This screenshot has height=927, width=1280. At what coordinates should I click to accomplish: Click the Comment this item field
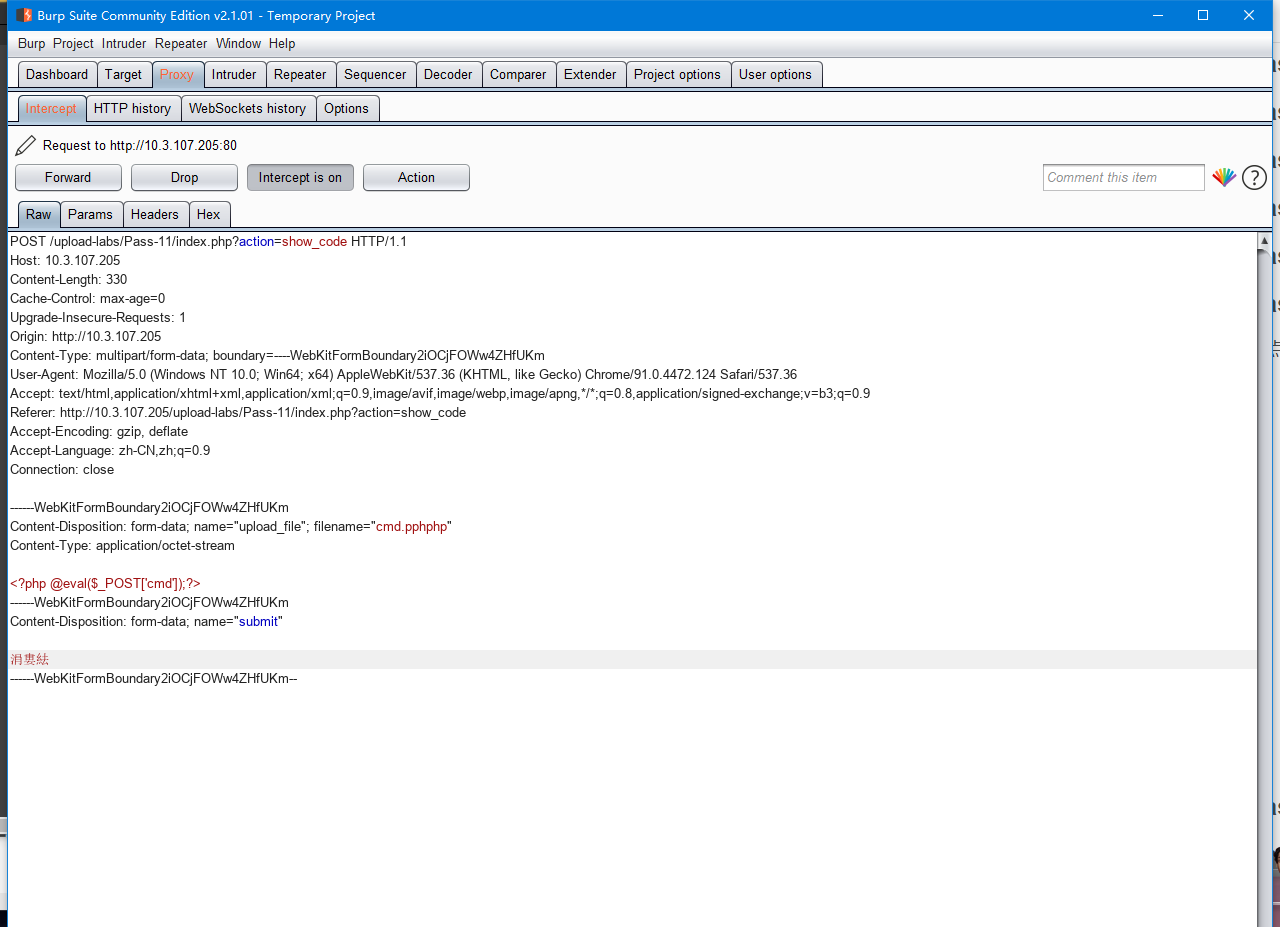coord(1123,178)
